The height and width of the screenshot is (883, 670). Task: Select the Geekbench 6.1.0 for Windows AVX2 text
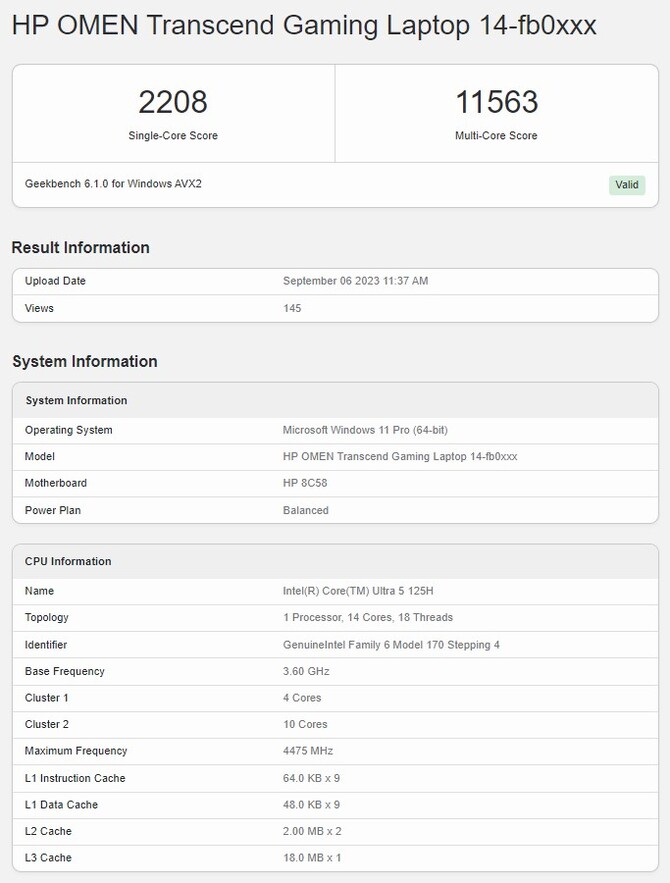[113, 184]
